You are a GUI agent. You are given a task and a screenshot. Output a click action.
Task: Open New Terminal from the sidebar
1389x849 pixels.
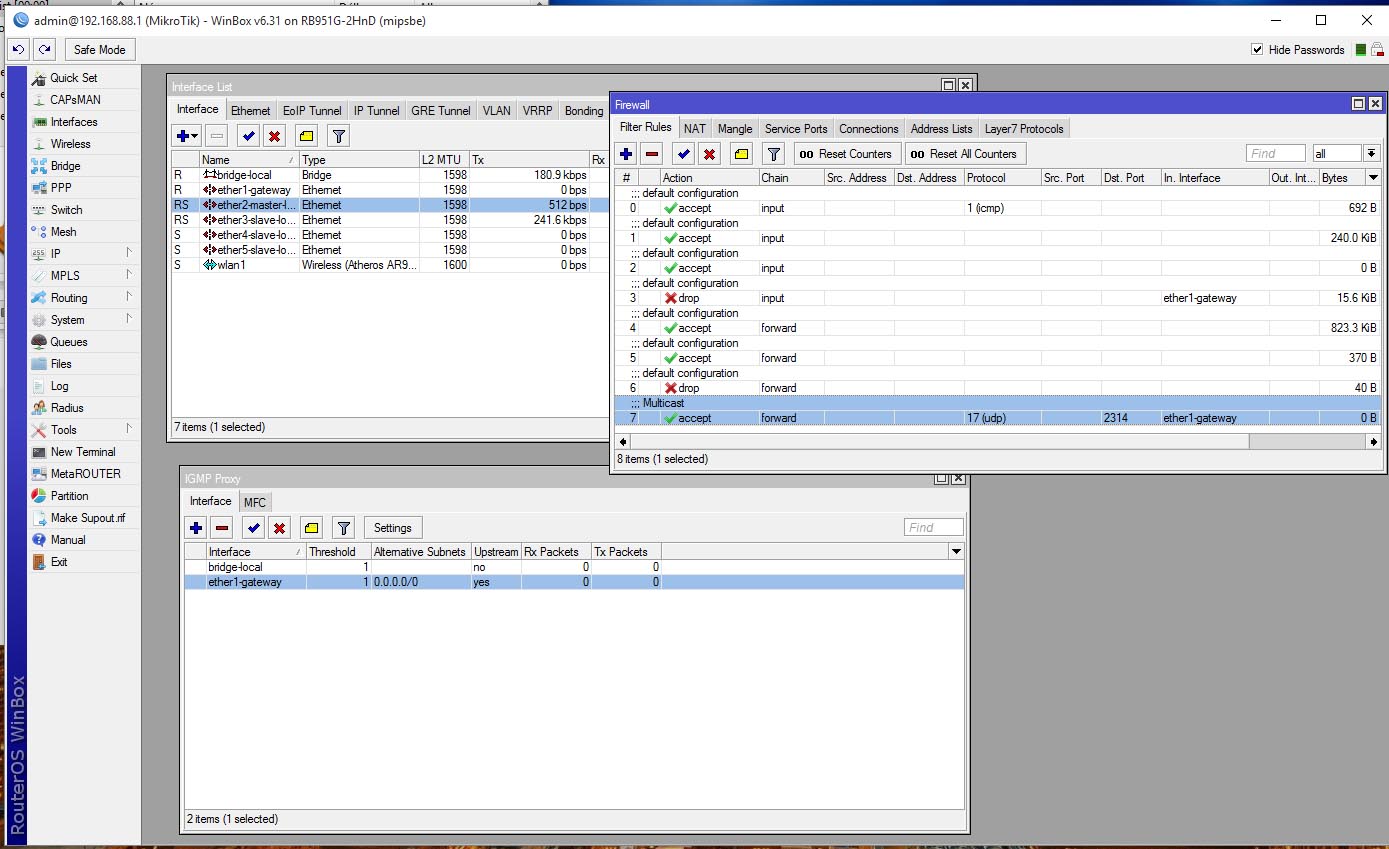click(x=83, y=452)
